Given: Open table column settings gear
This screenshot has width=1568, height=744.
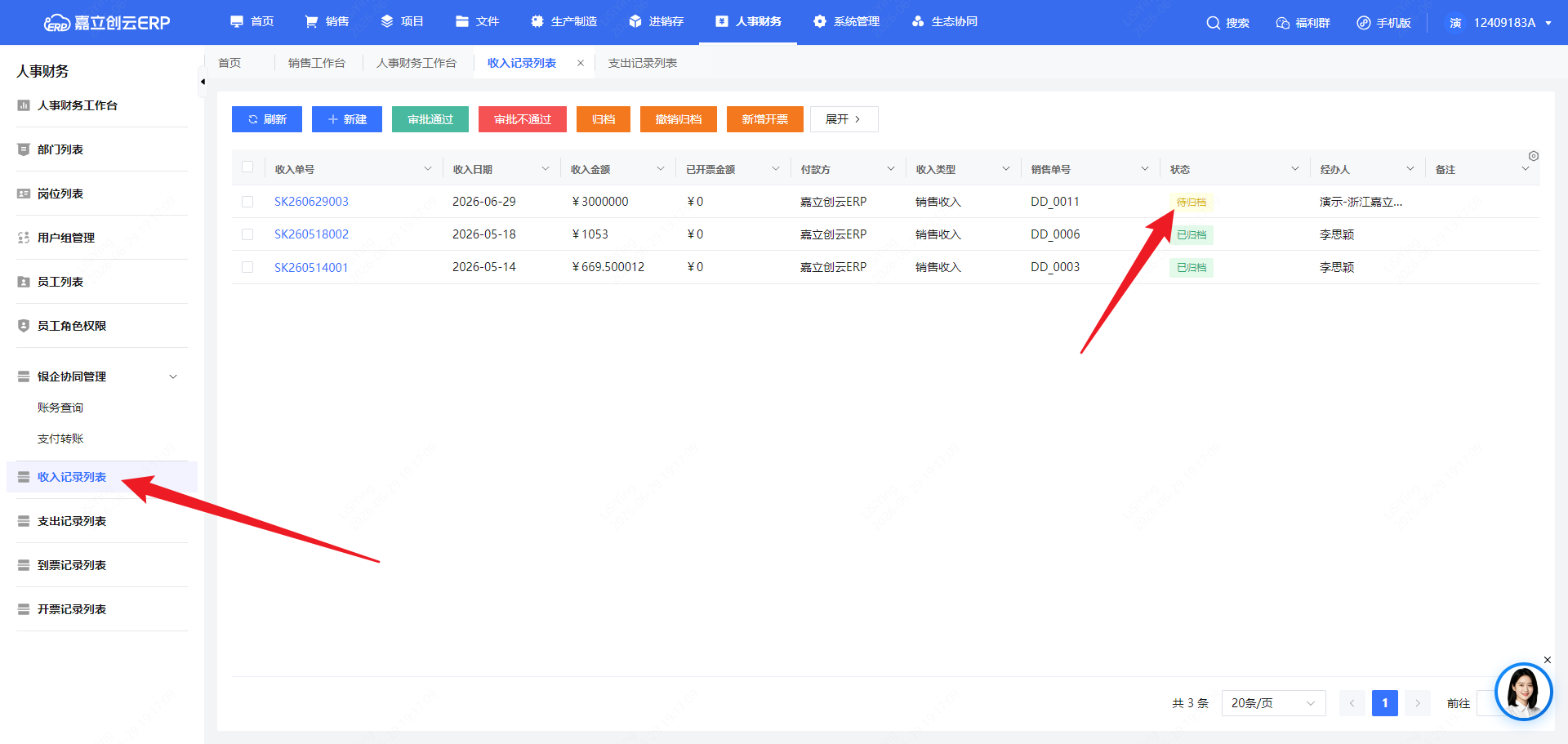Looking at the screenshot, I should point(1534,156).
